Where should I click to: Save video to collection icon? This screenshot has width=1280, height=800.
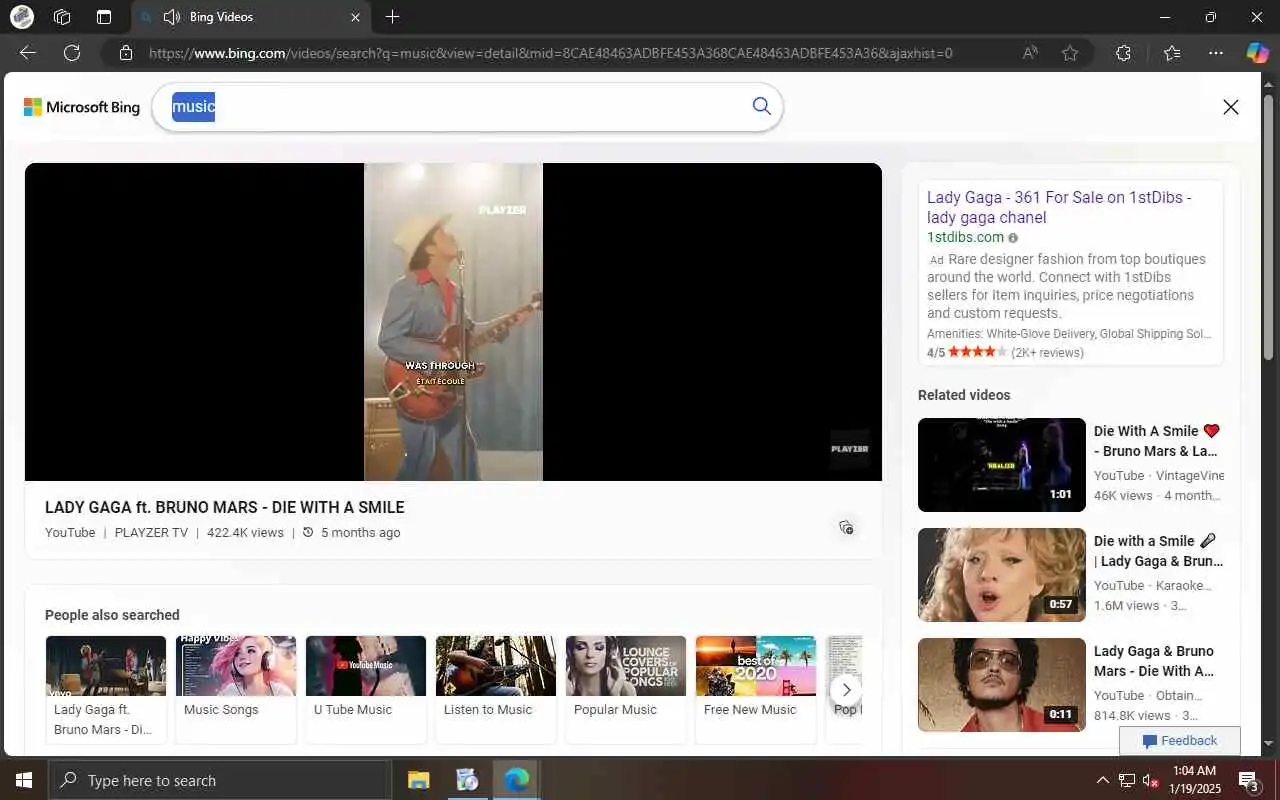846,527
